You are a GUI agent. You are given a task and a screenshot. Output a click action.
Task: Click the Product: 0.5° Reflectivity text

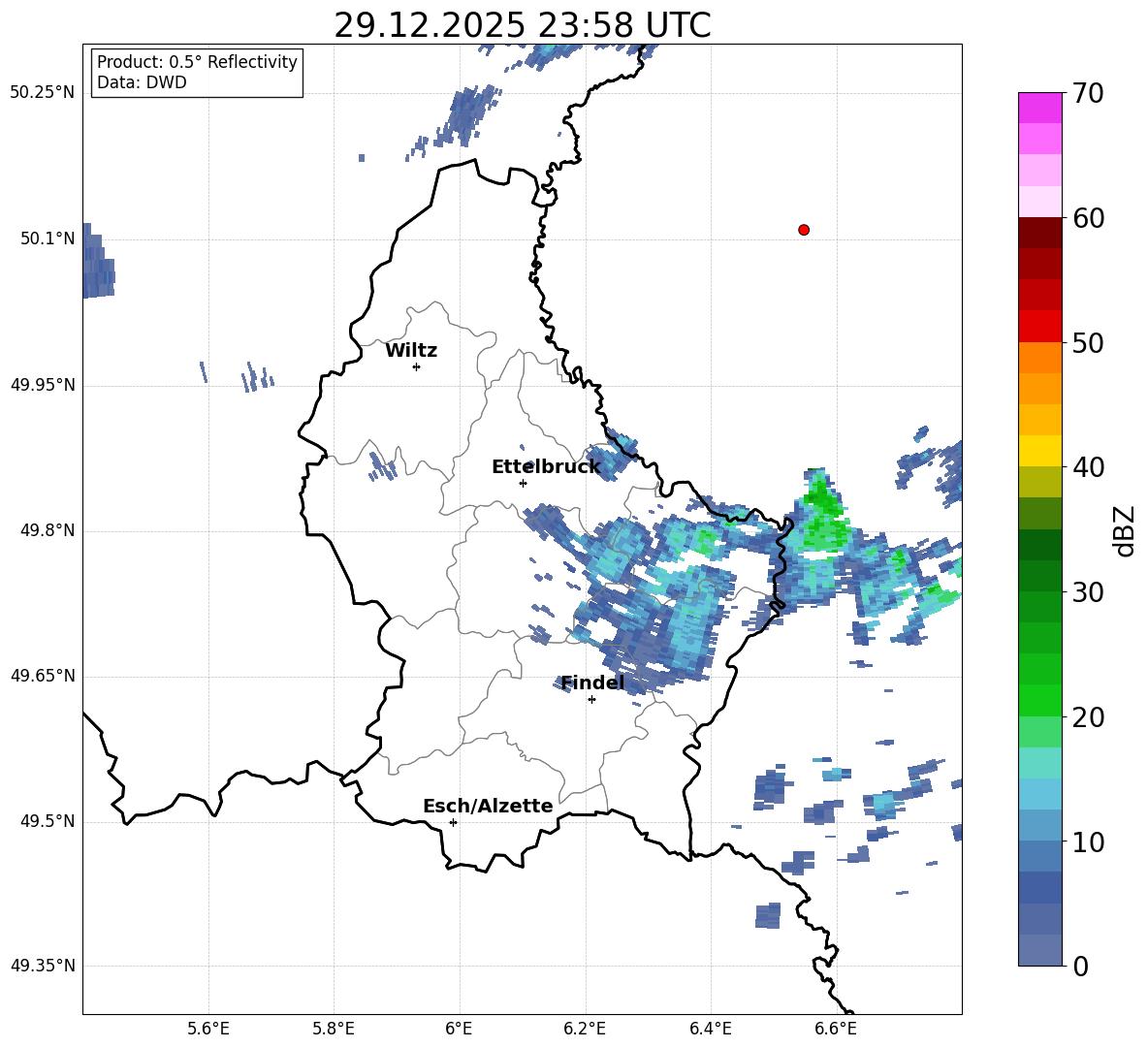[x=197, y=61]
